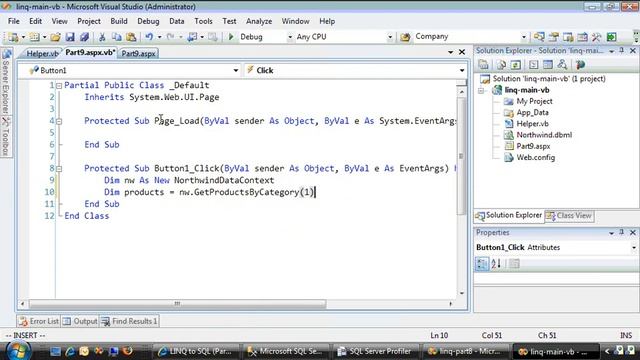Open the Tools menu

pos(203,21)
